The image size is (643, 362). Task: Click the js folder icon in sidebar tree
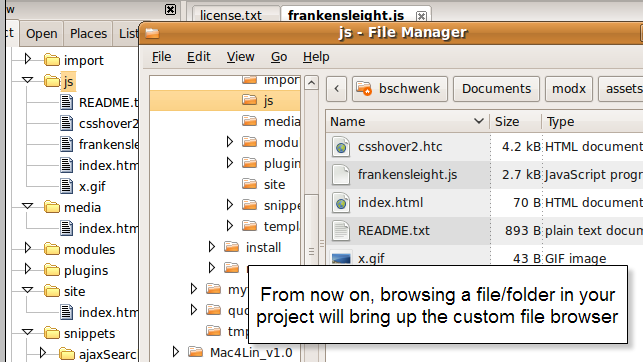[52, 81]
